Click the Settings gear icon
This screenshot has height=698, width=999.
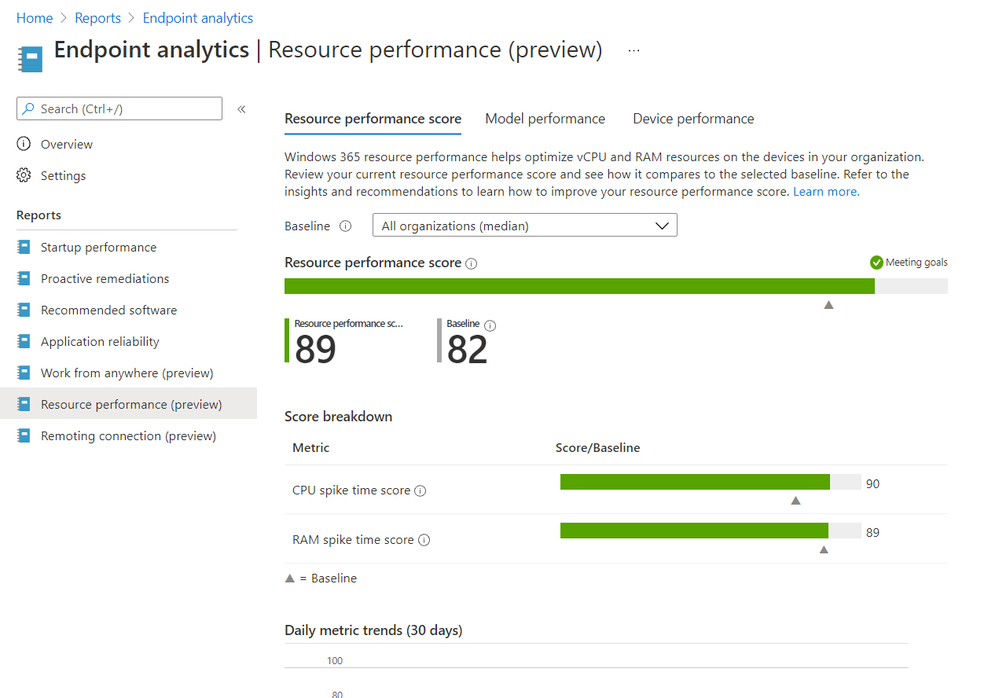24,175
